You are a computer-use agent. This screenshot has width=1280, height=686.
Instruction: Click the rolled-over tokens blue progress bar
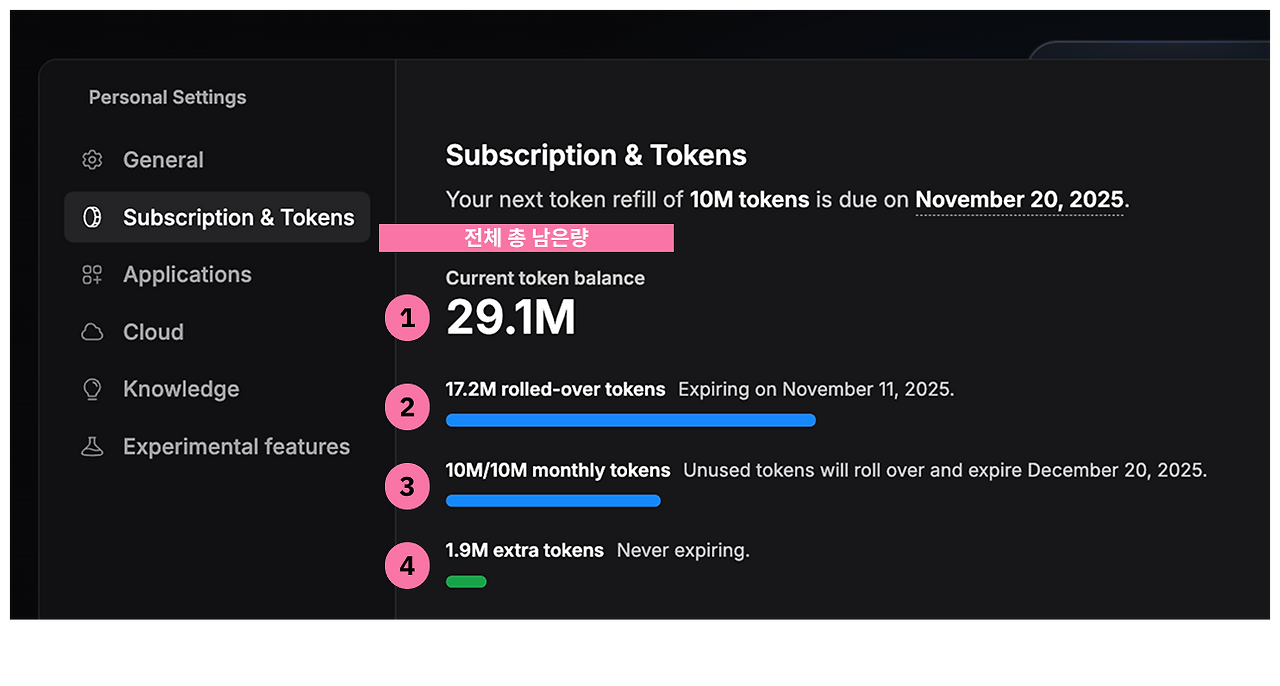pos(630,420)
